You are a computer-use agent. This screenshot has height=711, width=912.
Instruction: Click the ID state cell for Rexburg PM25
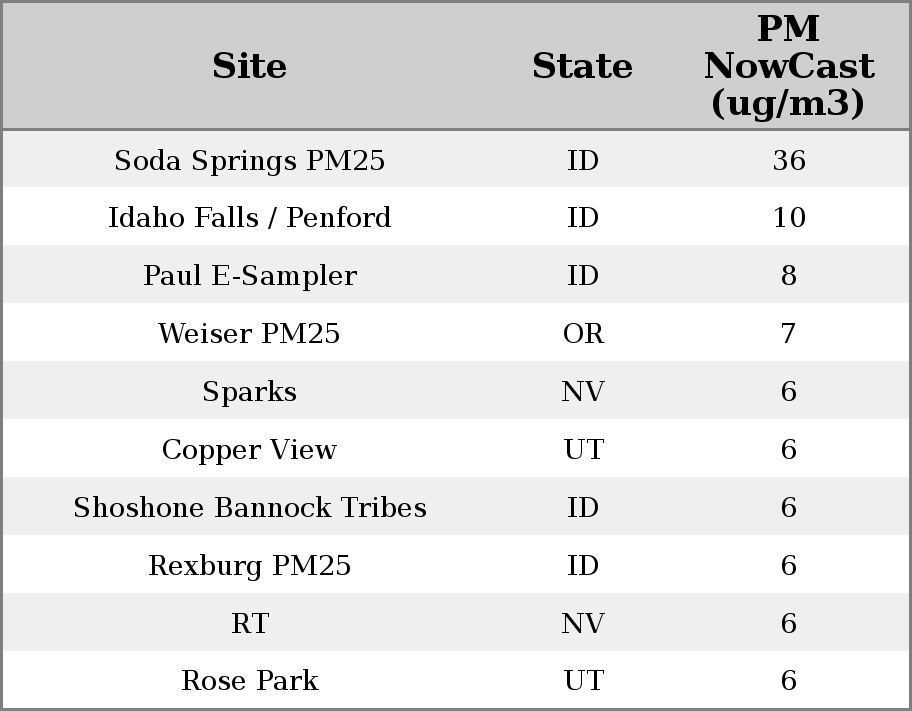point(583,566)
